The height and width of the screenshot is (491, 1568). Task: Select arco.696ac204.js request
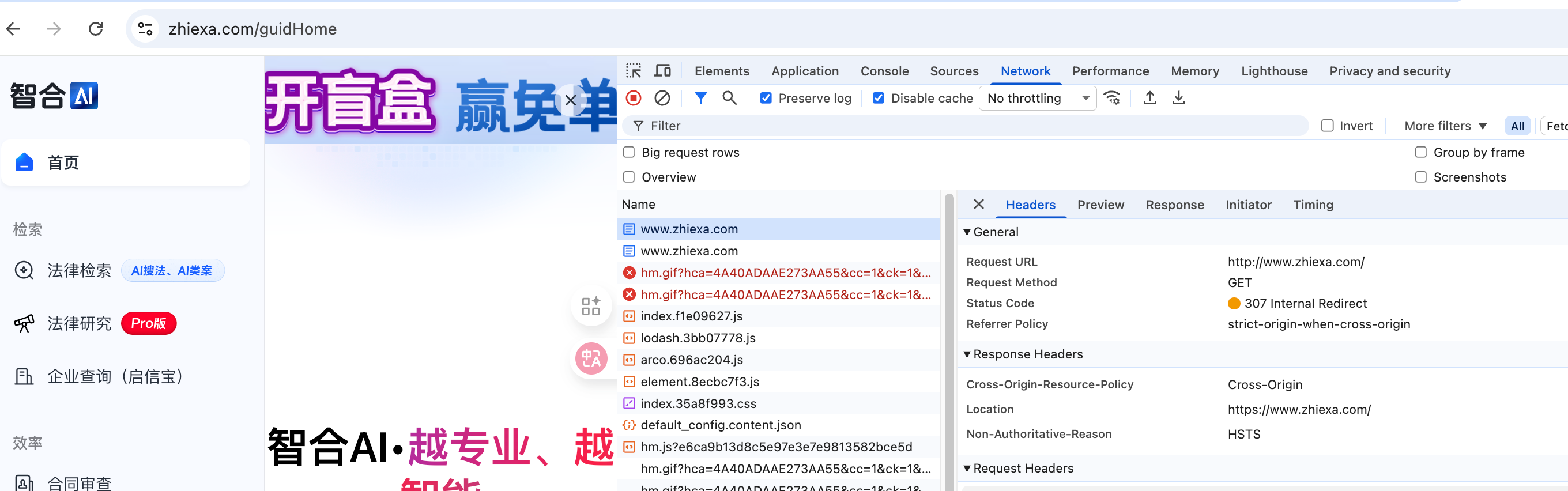click(x=778, y=360)
